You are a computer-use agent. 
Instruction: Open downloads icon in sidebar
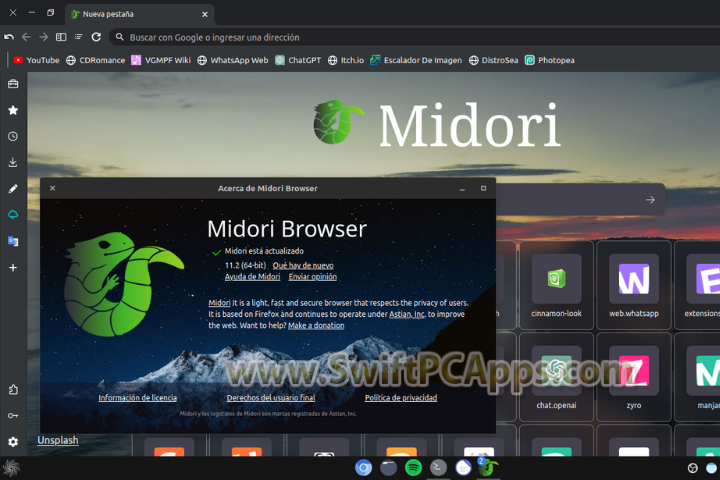13,162
